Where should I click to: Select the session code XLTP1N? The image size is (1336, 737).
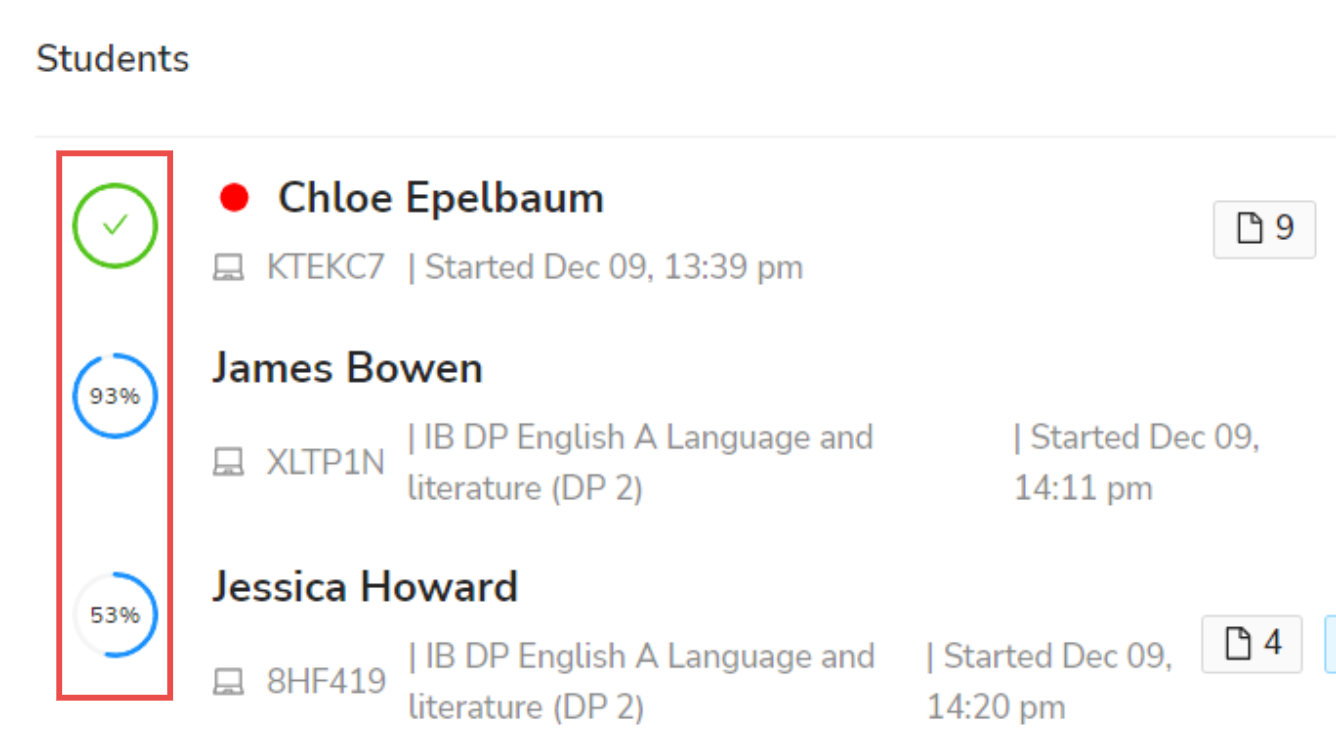(326, 462)
